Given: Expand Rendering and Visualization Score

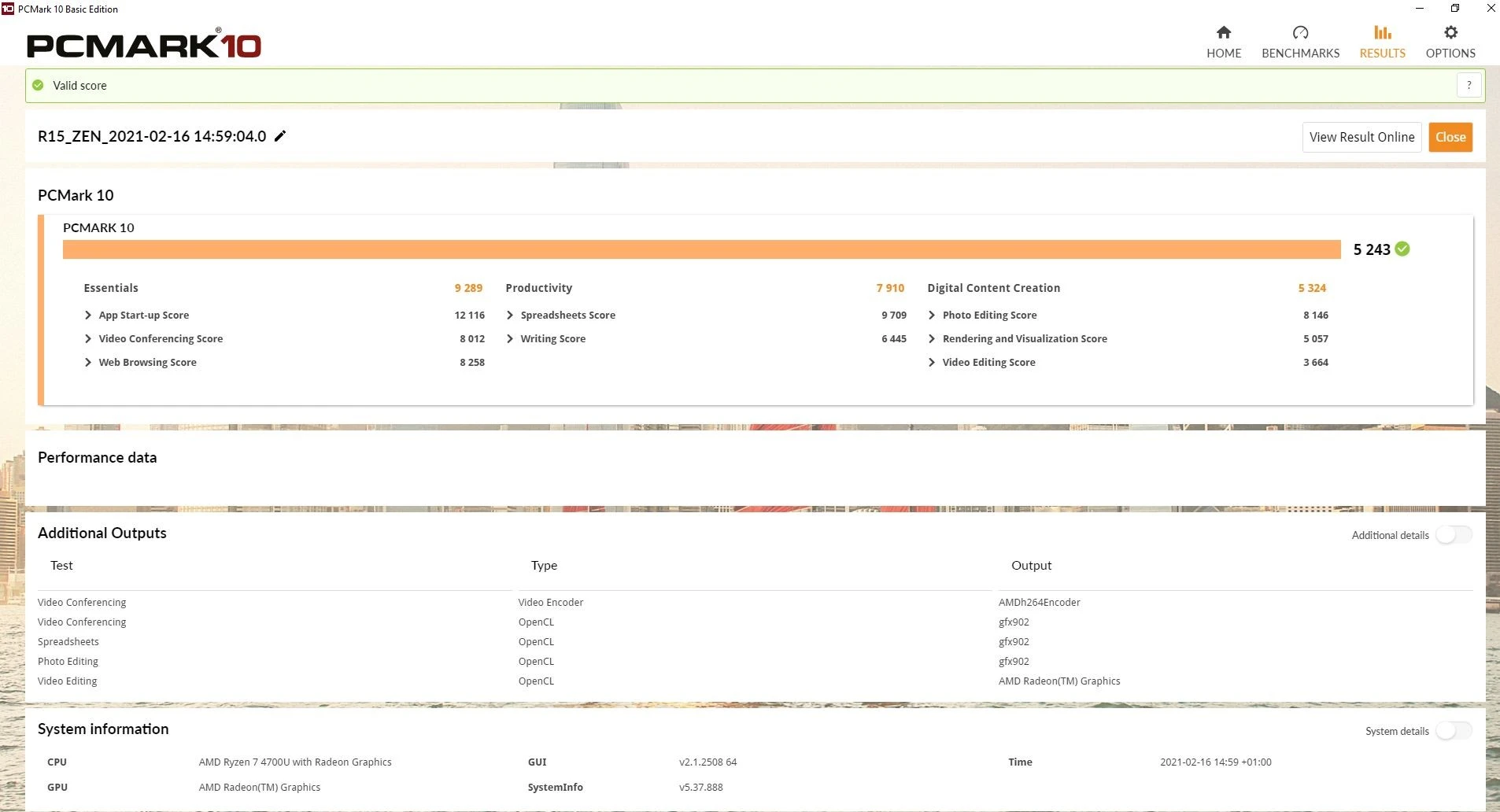Looking at the screenshot, I should click(x=932, y=339).
